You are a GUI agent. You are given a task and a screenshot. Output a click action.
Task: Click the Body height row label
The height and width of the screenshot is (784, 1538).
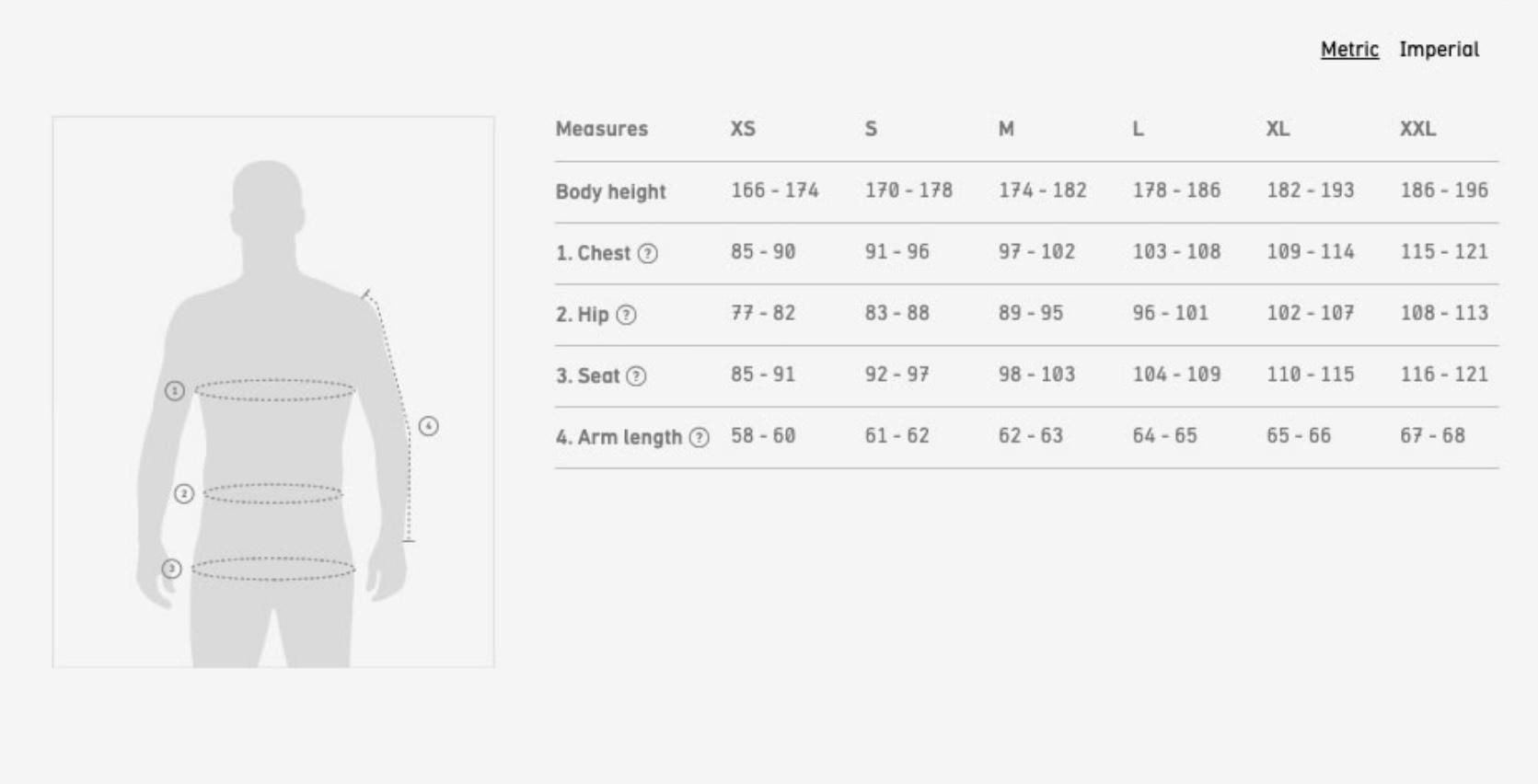pyautogui.click(x=610, y=192)
